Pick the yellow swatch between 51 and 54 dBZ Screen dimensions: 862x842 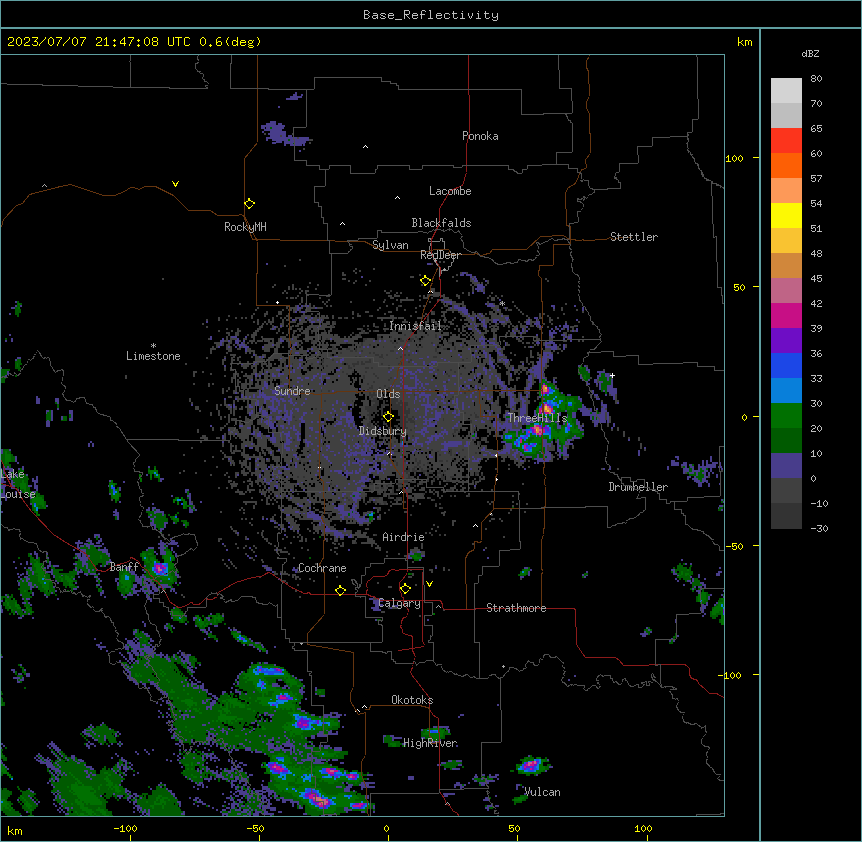click(786, 215)
